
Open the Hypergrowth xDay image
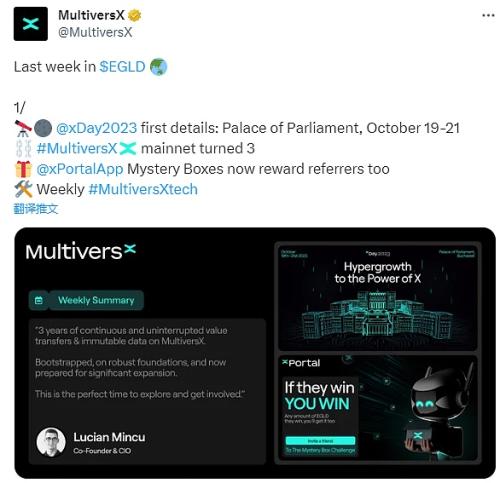pyautogui.click(x=377, y=298)
